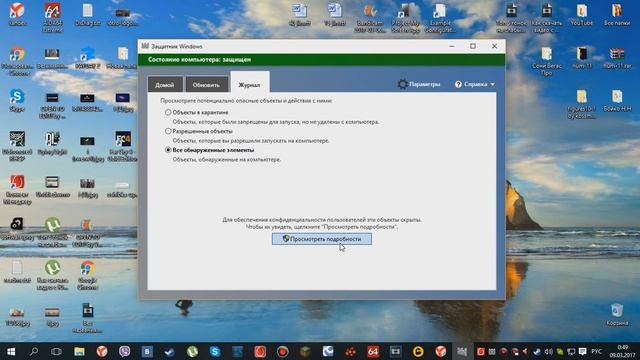Viewport: 640px width, 360px height.
Task: Click the taskbar clock and date
Action: (622, 351)
